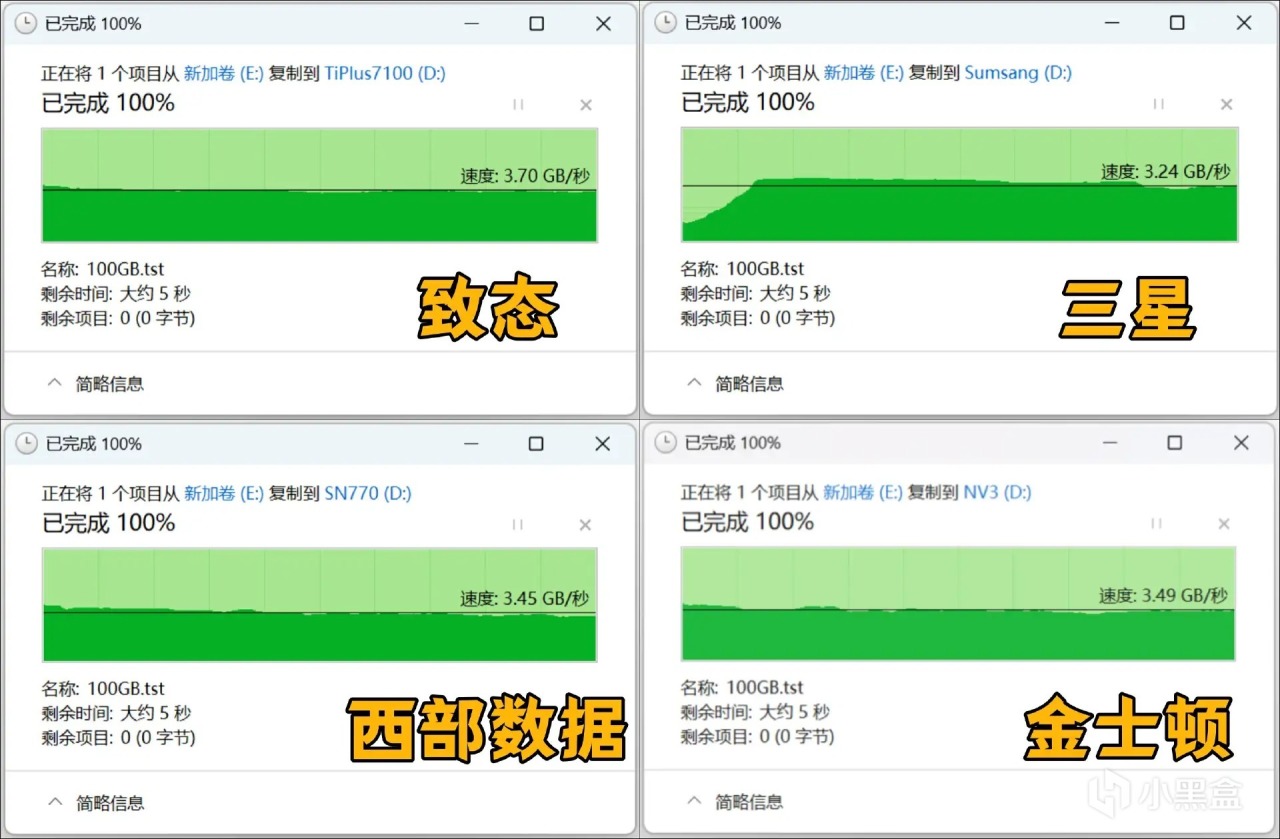Pause the copy to Sumsang (D:)
The height and width of the screenshot is (839, 1280).
[x=1158, y=104]
